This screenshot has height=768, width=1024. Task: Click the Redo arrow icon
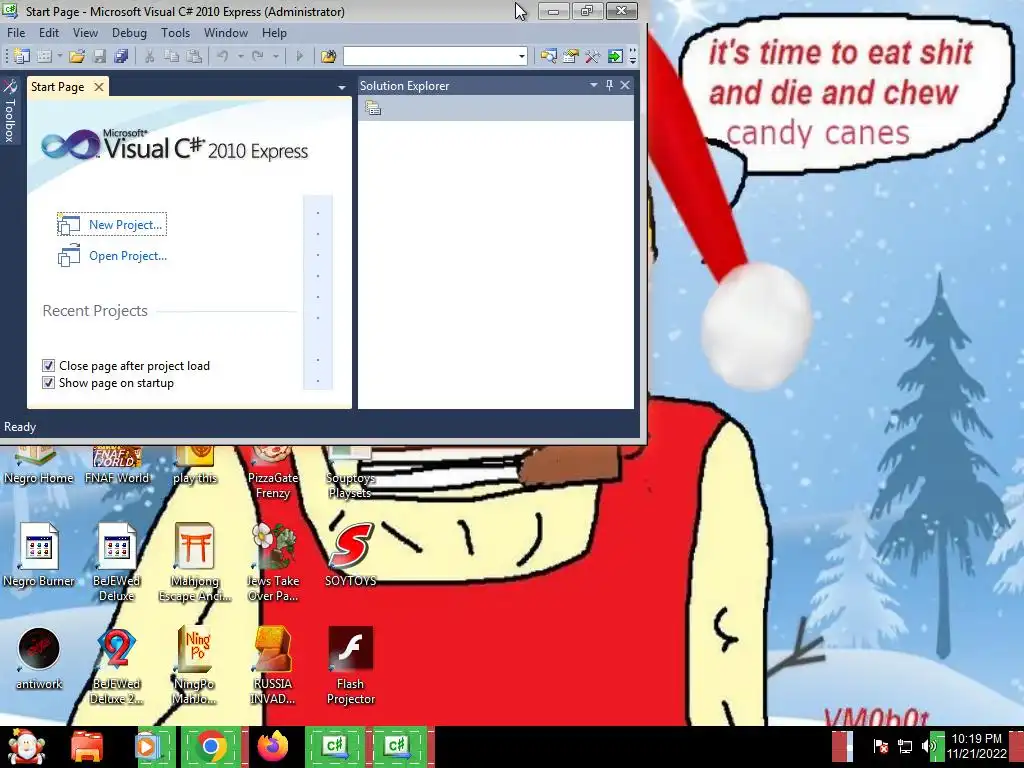[x=258, y=57]
